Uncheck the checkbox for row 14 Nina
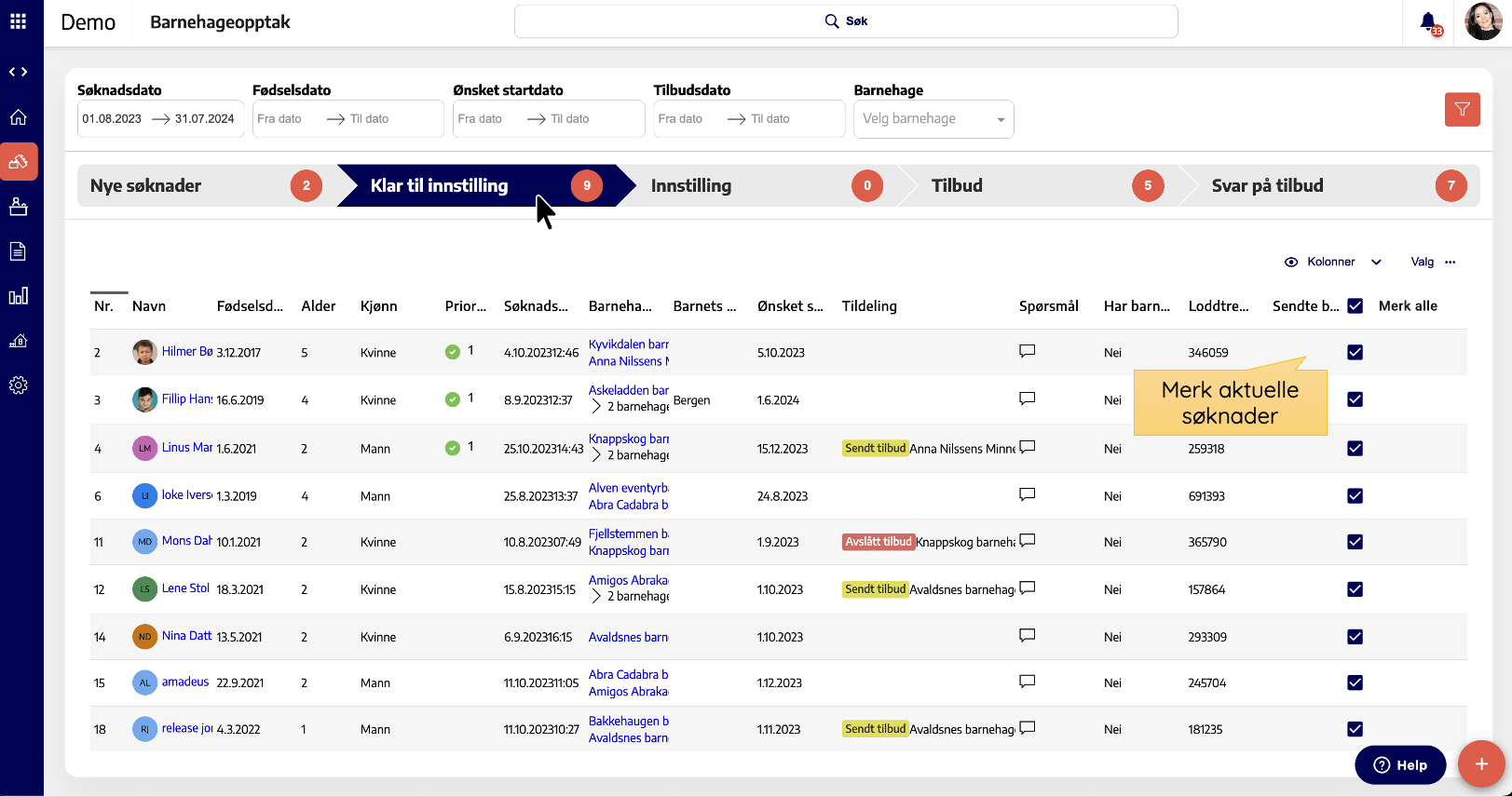This screenshot has height=797, width=1512. click(x=1355, y=637)
